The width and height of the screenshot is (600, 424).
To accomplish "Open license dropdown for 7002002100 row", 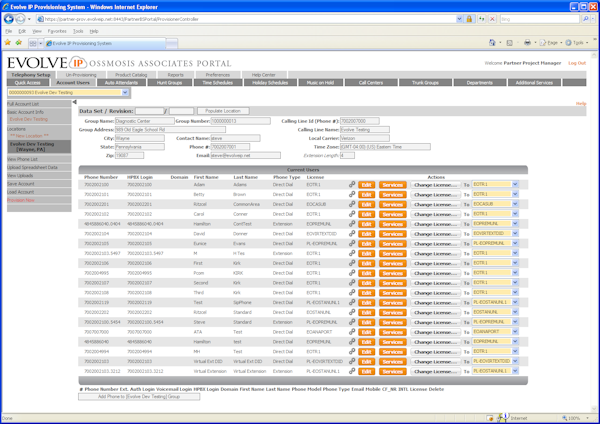I will click(x=515, y=184).
